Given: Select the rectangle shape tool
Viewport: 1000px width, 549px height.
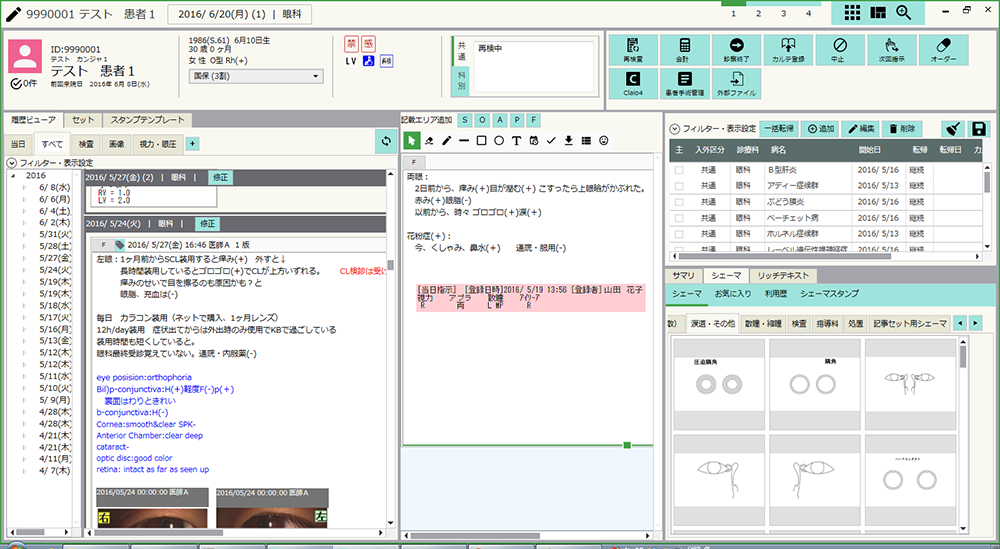Looking at the screenshot, I should click(x=482, y=141).
